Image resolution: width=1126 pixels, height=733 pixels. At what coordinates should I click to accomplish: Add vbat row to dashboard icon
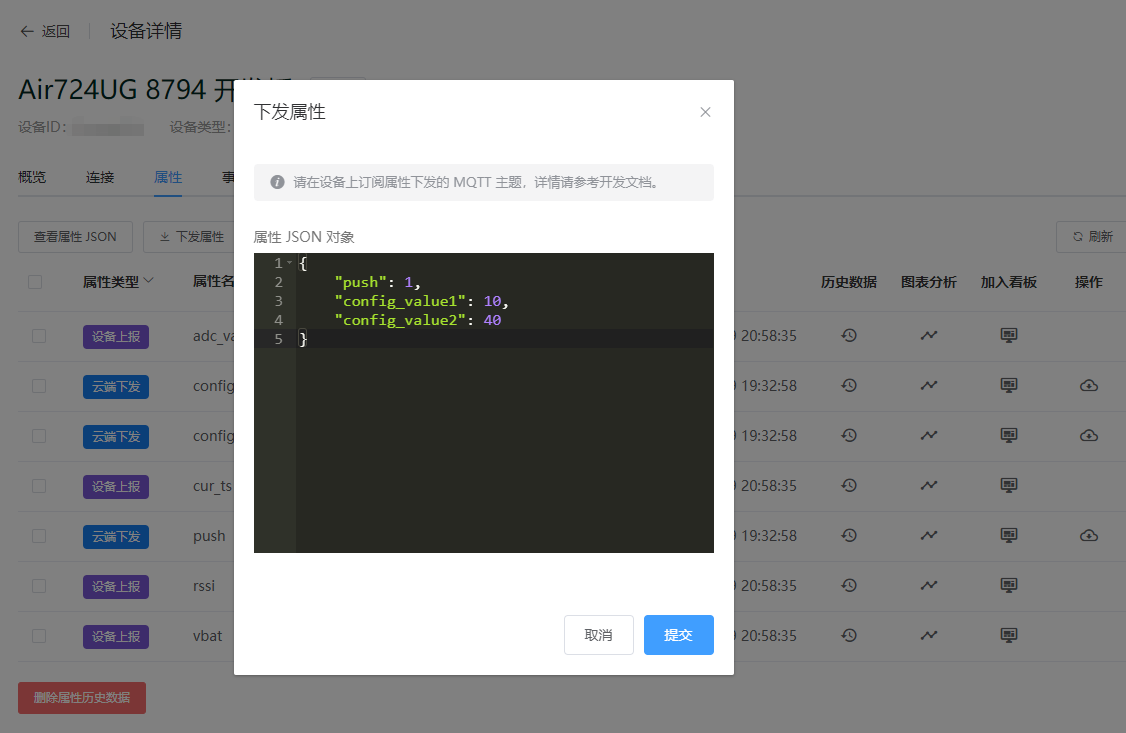tap(1009, 635)
